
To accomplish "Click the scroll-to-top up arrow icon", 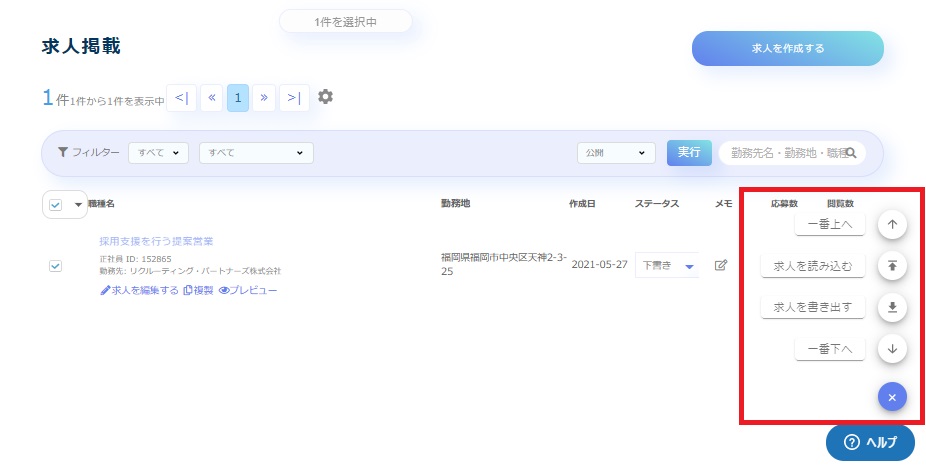I will [x=891, y=225].
